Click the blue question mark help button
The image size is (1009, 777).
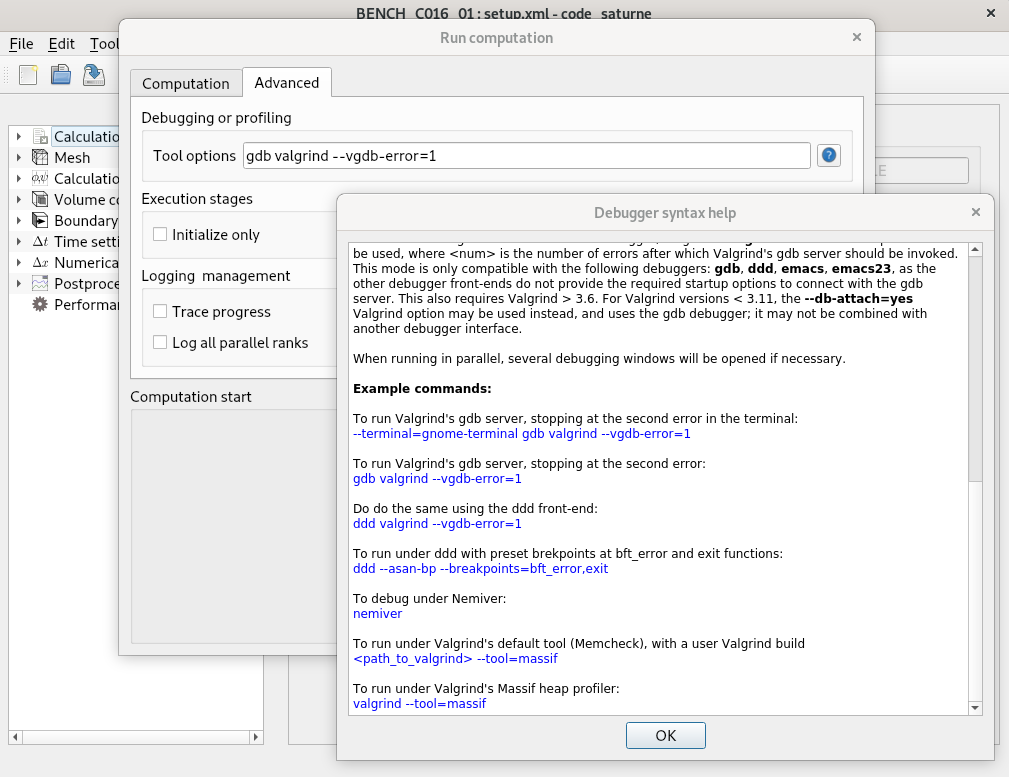pos(829,155)
